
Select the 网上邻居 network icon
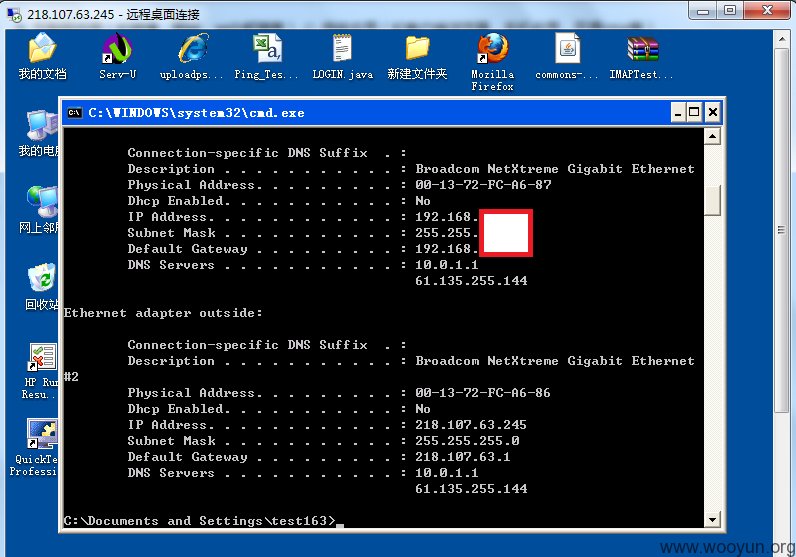(x=43, y=202)
